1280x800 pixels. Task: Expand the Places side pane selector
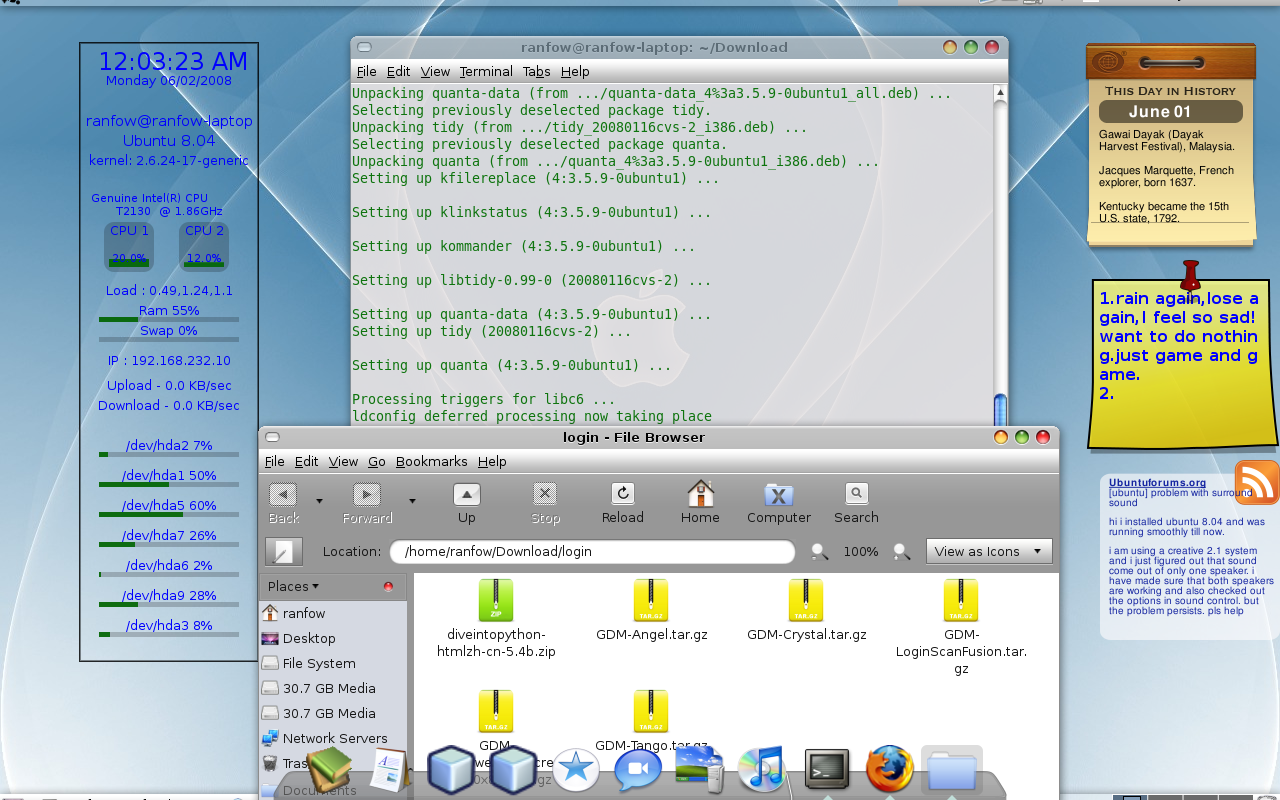pyautogui.click(x=293, y=586)
